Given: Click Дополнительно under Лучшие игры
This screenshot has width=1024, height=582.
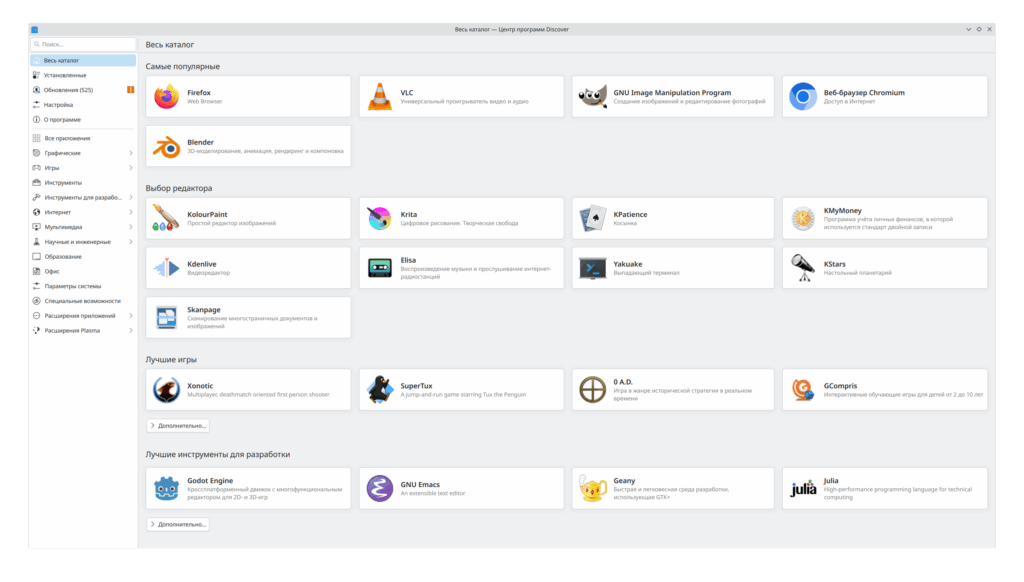Looking at the screenshot, I should pyautogui.click(x=178, y=425).
